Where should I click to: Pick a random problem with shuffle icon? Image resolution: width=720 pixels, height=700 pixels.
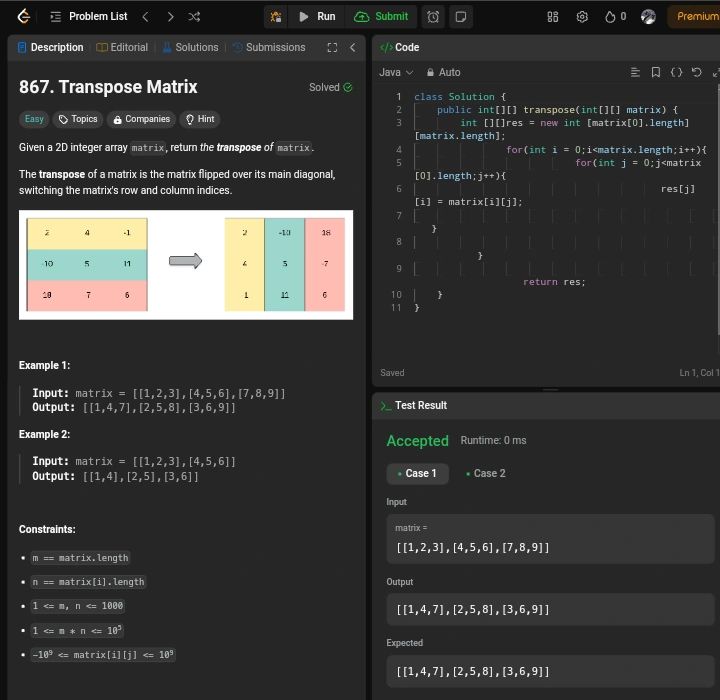(194, 16)
